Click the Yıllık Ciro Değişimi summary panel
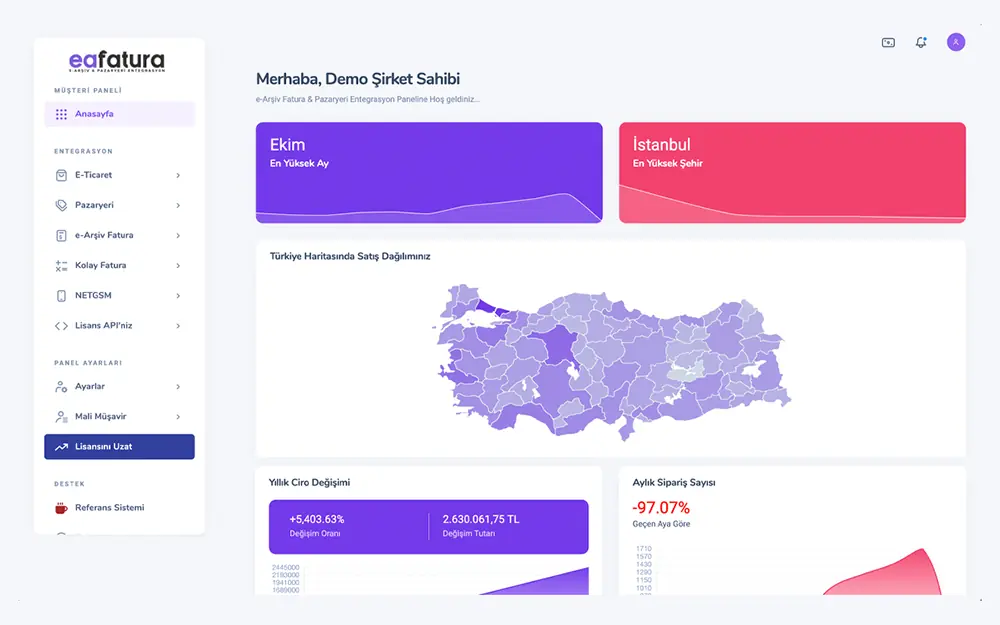Image resolution: width=1000 pixels, height=625 pixels. point(428,526)
